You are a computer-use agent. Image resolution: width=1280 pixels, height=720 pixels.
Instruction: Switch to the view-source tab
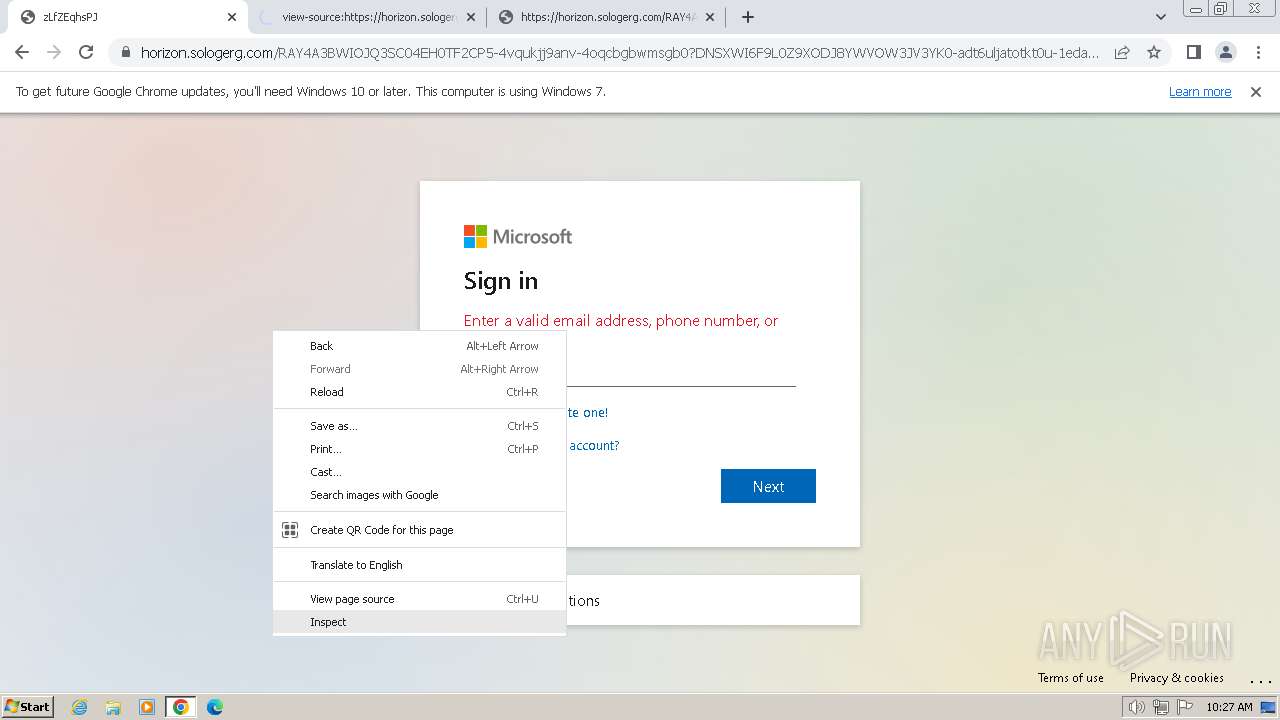click(366, 17)
